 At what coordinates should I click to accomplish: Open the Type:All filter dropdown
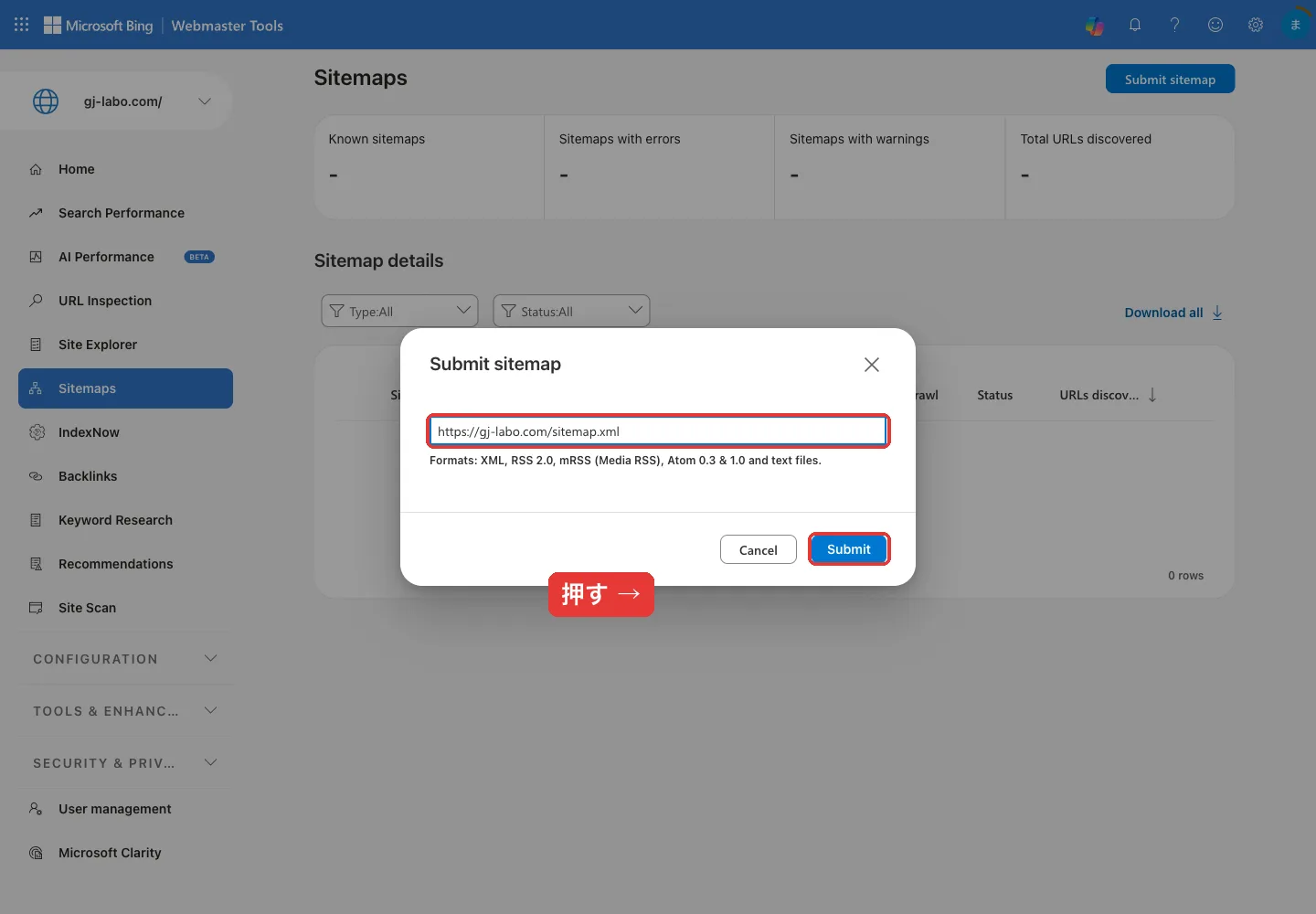(399, 311)
